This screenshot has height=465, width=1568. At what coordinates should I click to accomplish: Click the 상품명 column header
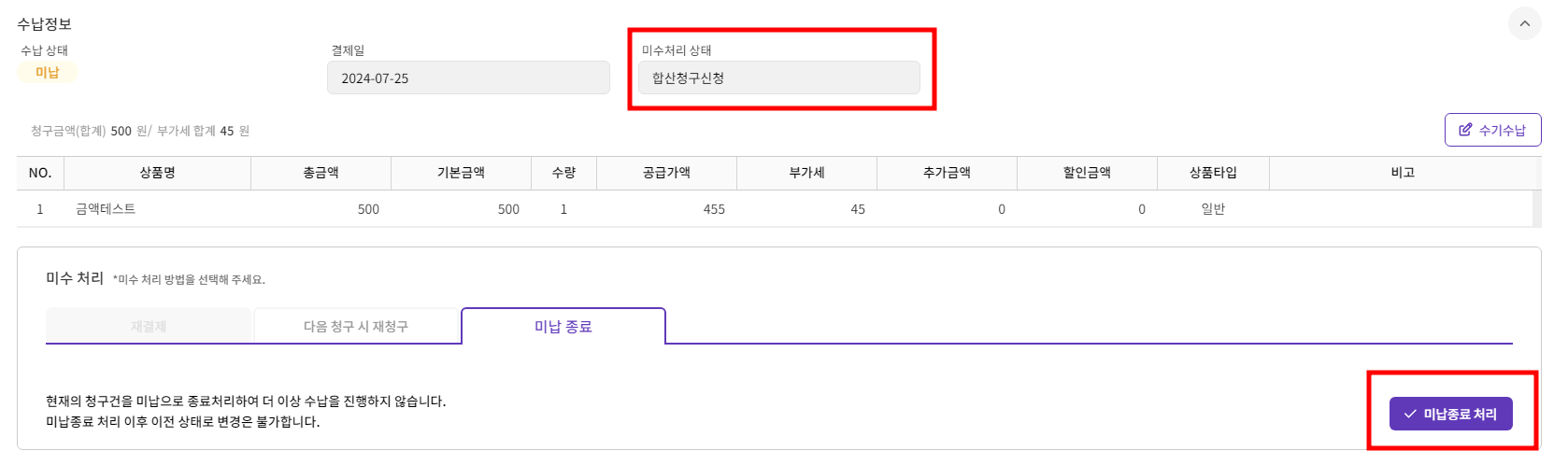click(x=157, y=173)
